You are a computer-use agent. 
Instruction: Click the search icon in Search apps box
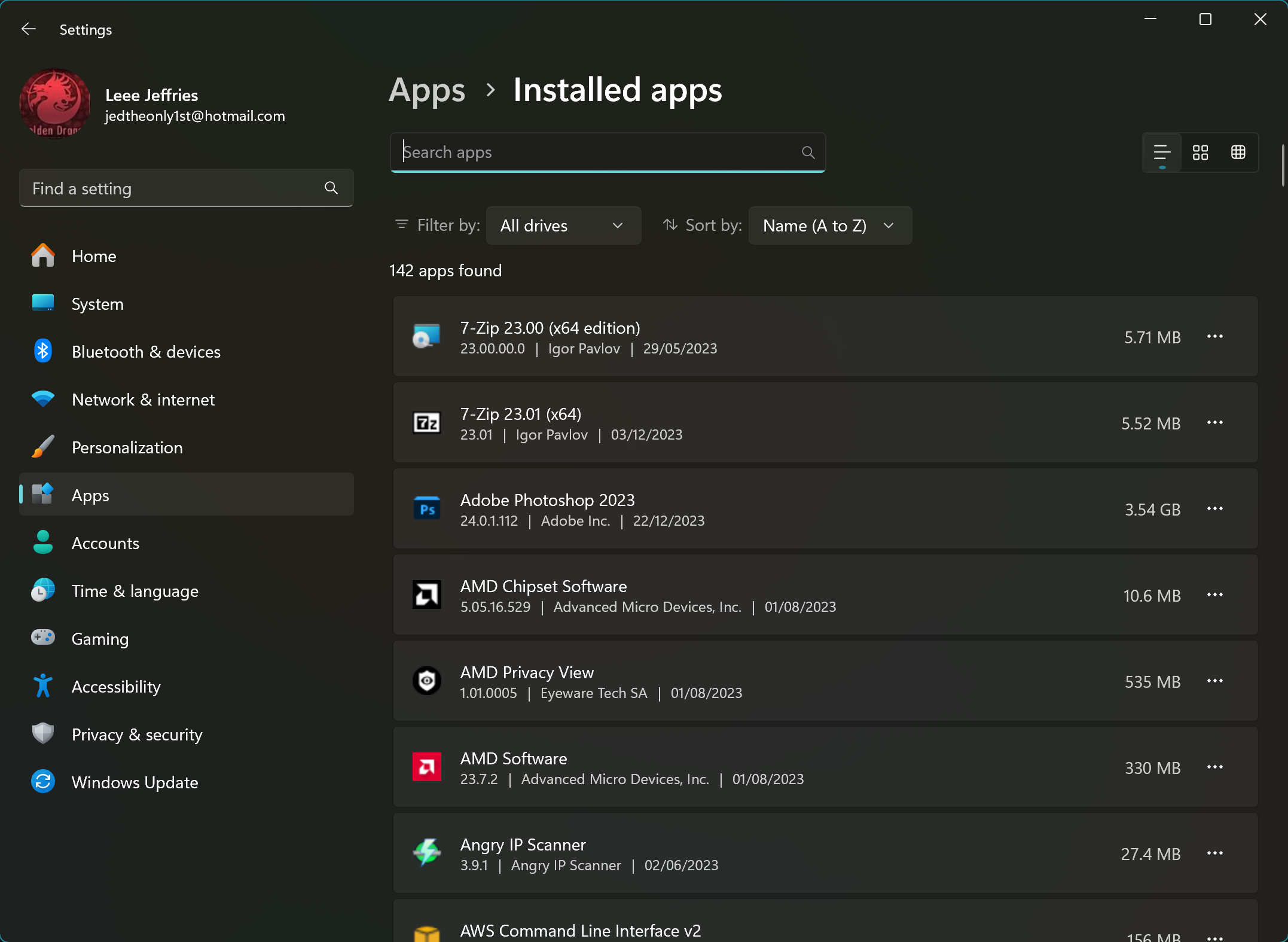coord(808,153)
